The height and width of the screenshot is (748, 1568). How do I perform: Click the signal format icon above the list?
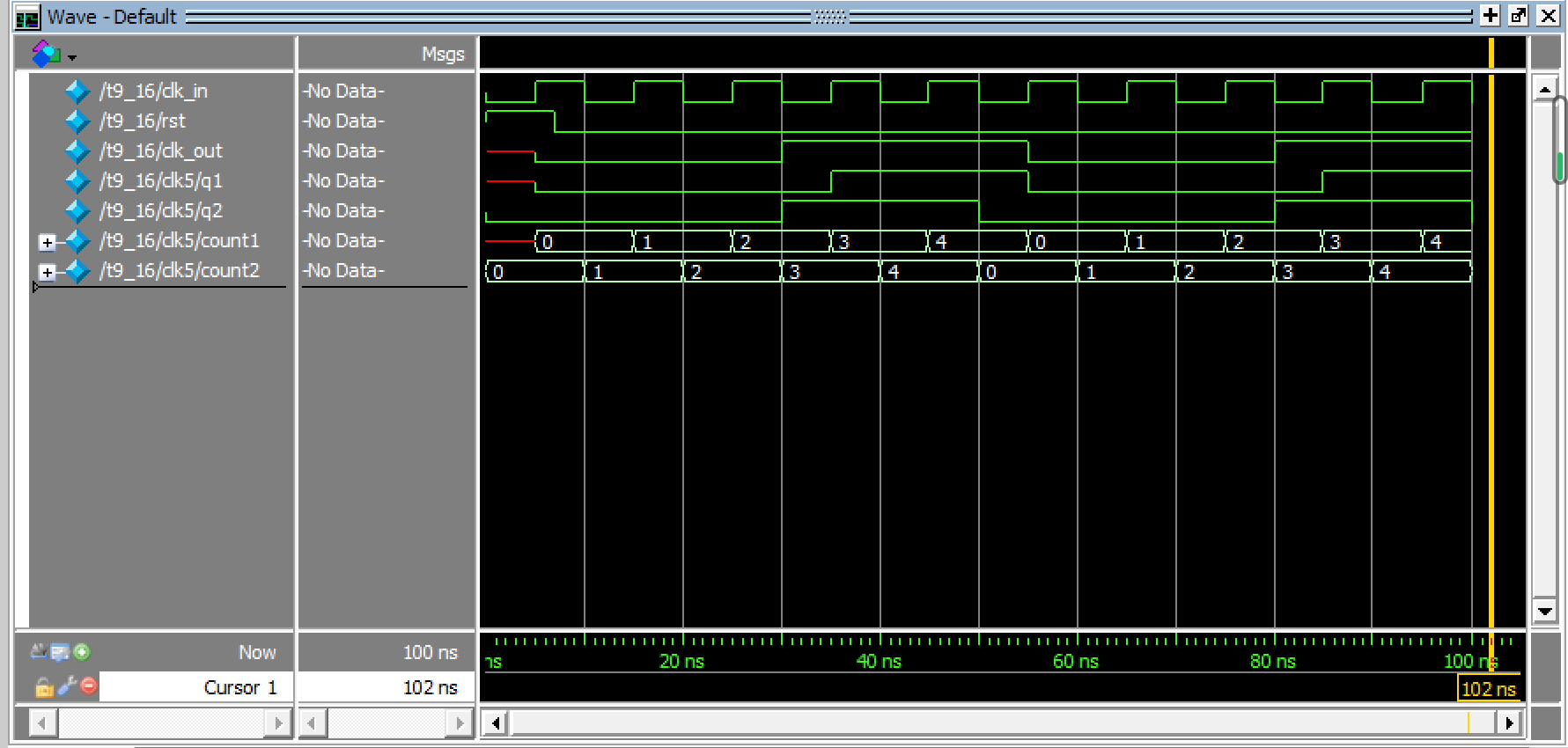pos(46,54)
